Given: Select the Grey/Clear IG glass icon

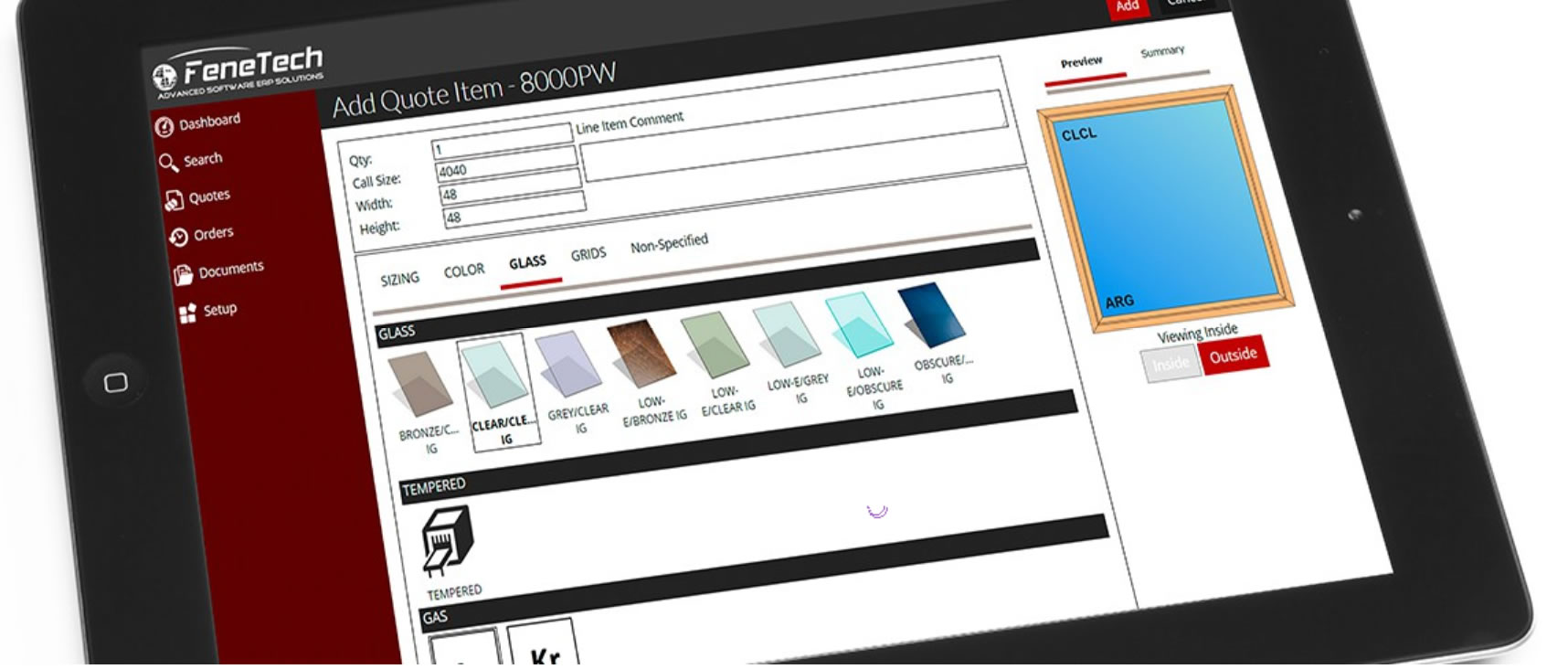Looking at the screenshot, I should [568, 365].
